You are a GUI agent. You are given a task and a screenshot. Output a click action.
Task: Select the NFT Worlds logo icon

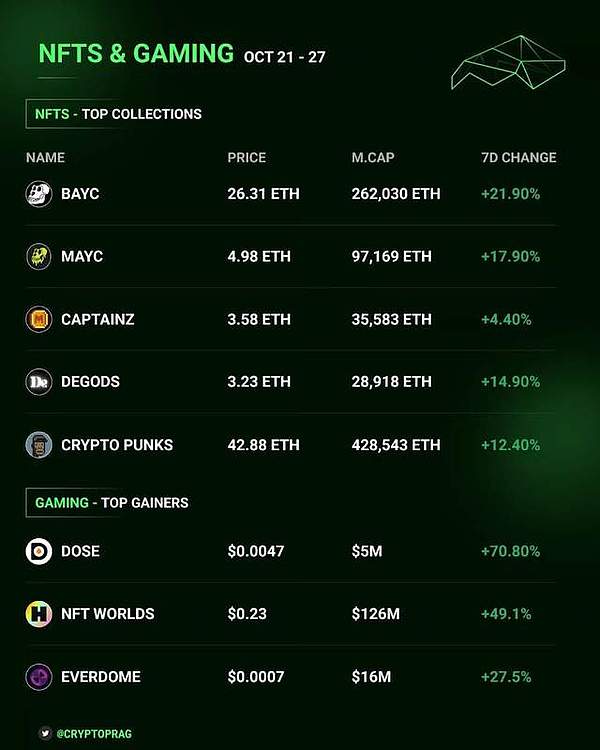[x=38, y=614]
